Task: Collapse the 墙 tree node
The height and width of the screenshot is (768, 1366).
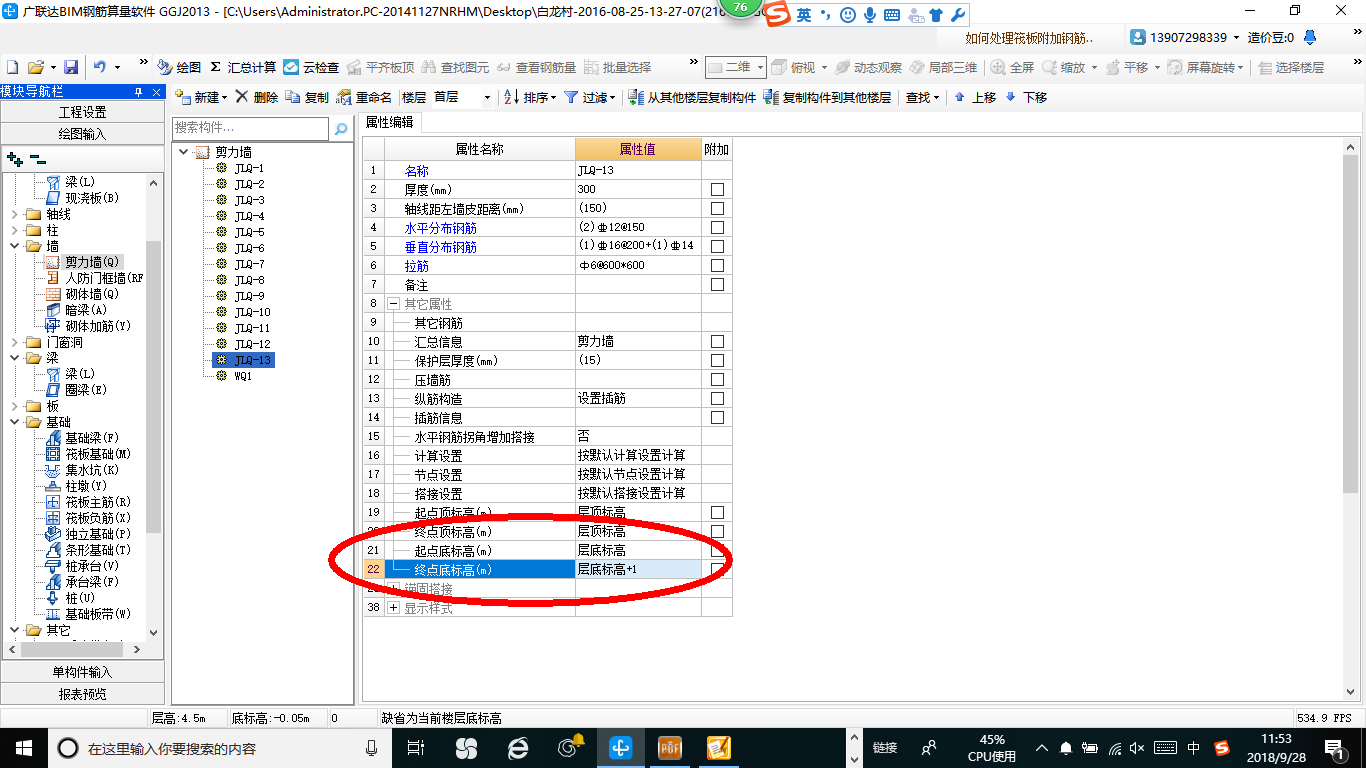Action: (14, 246)
